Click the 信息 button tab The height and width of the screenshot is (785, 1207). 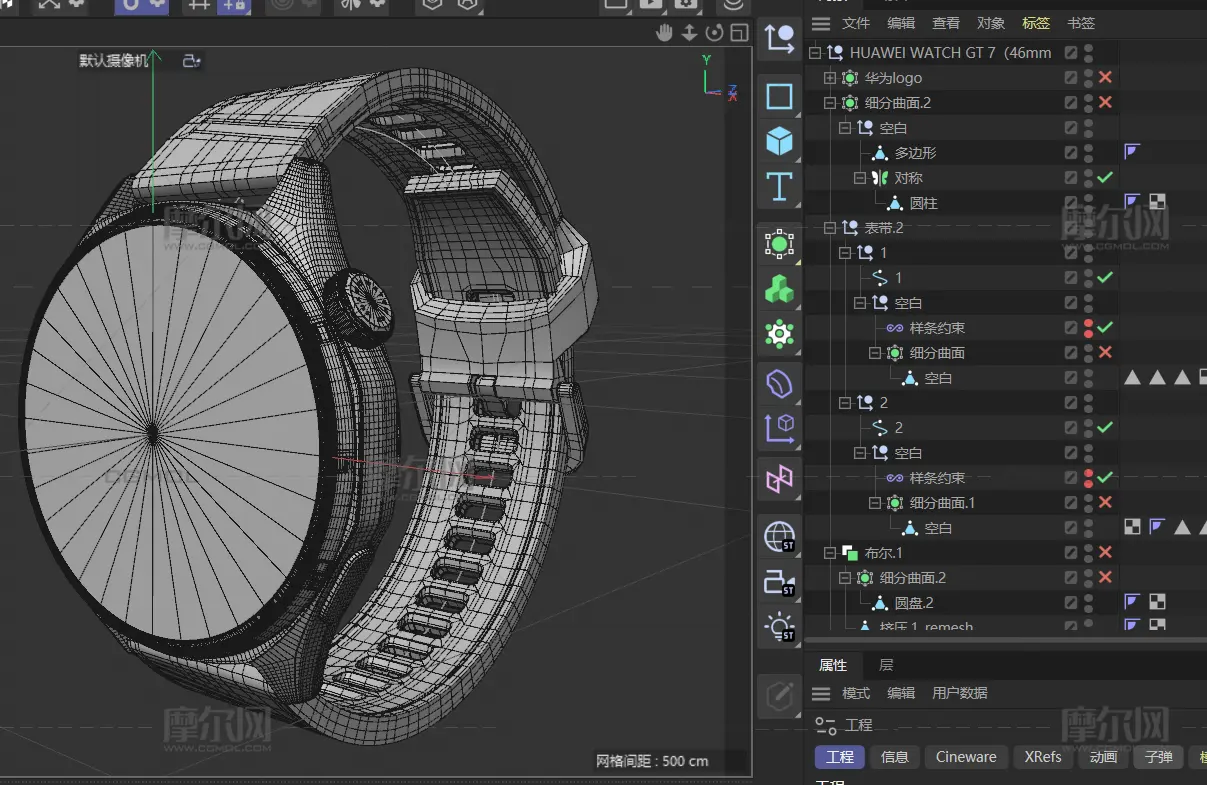[x=895, y=757]
